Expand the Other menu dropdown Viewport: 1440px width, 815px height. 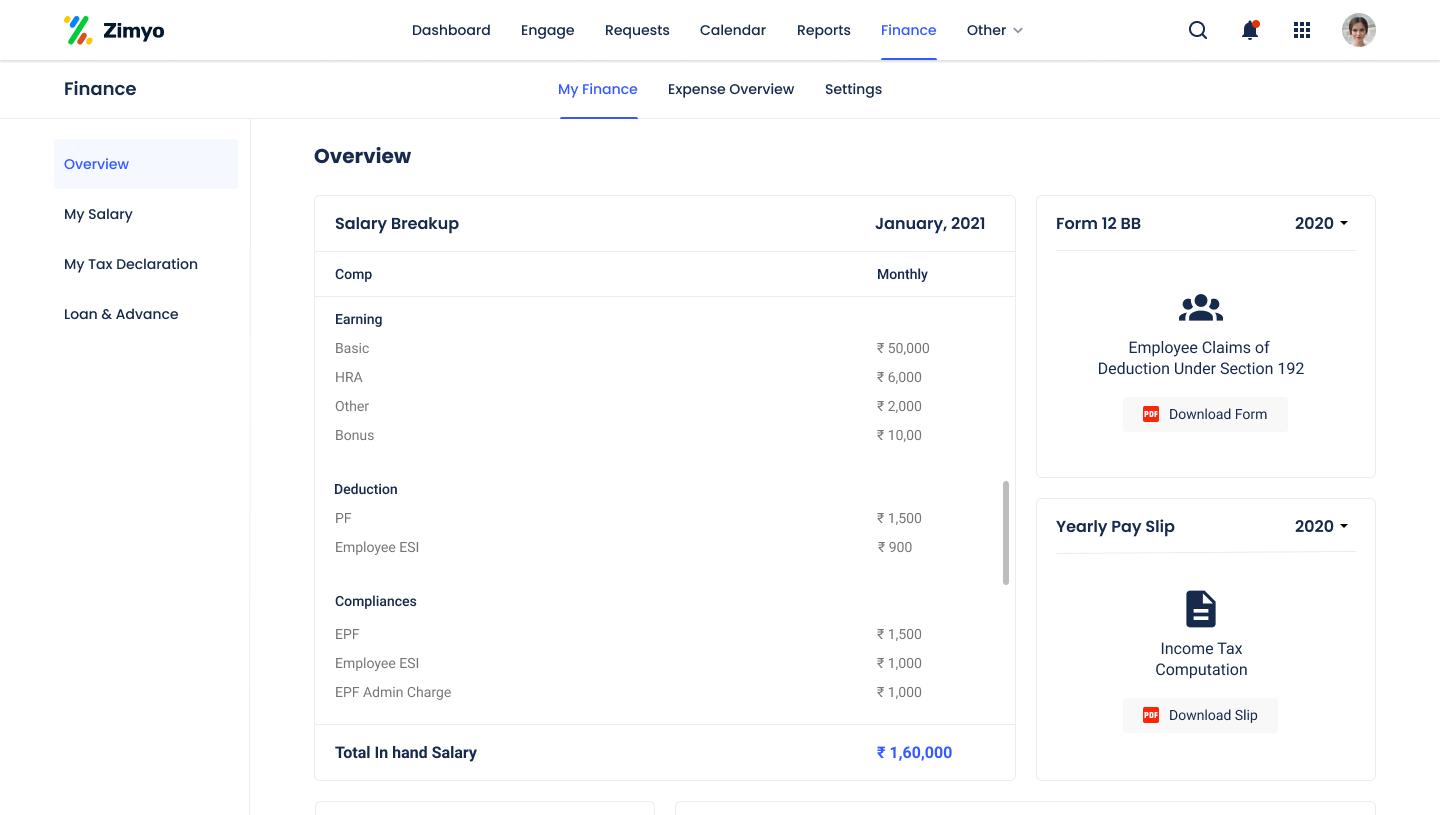(994, 30)
